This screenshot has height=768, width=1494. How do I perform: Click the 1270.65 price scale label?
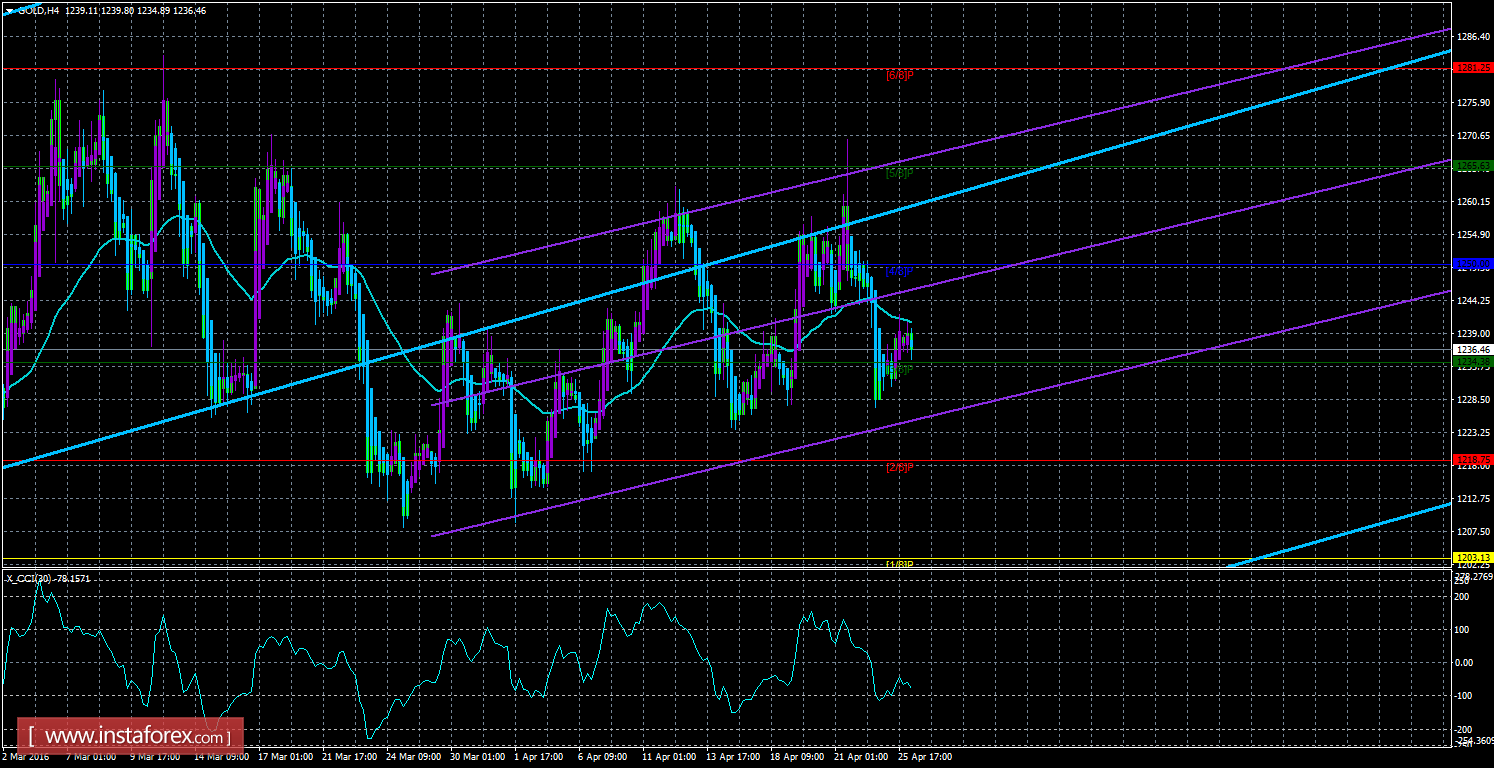pyautogui.click(x=1473, y=136)
